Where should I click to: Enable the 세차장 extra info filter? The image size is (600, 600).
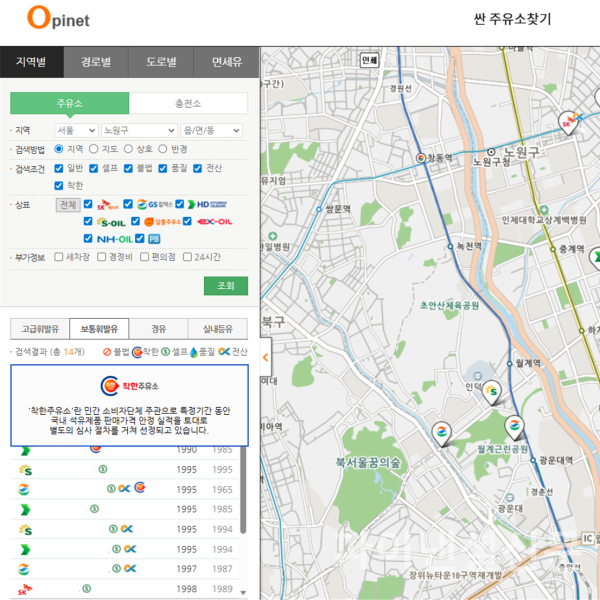[59, 257]
